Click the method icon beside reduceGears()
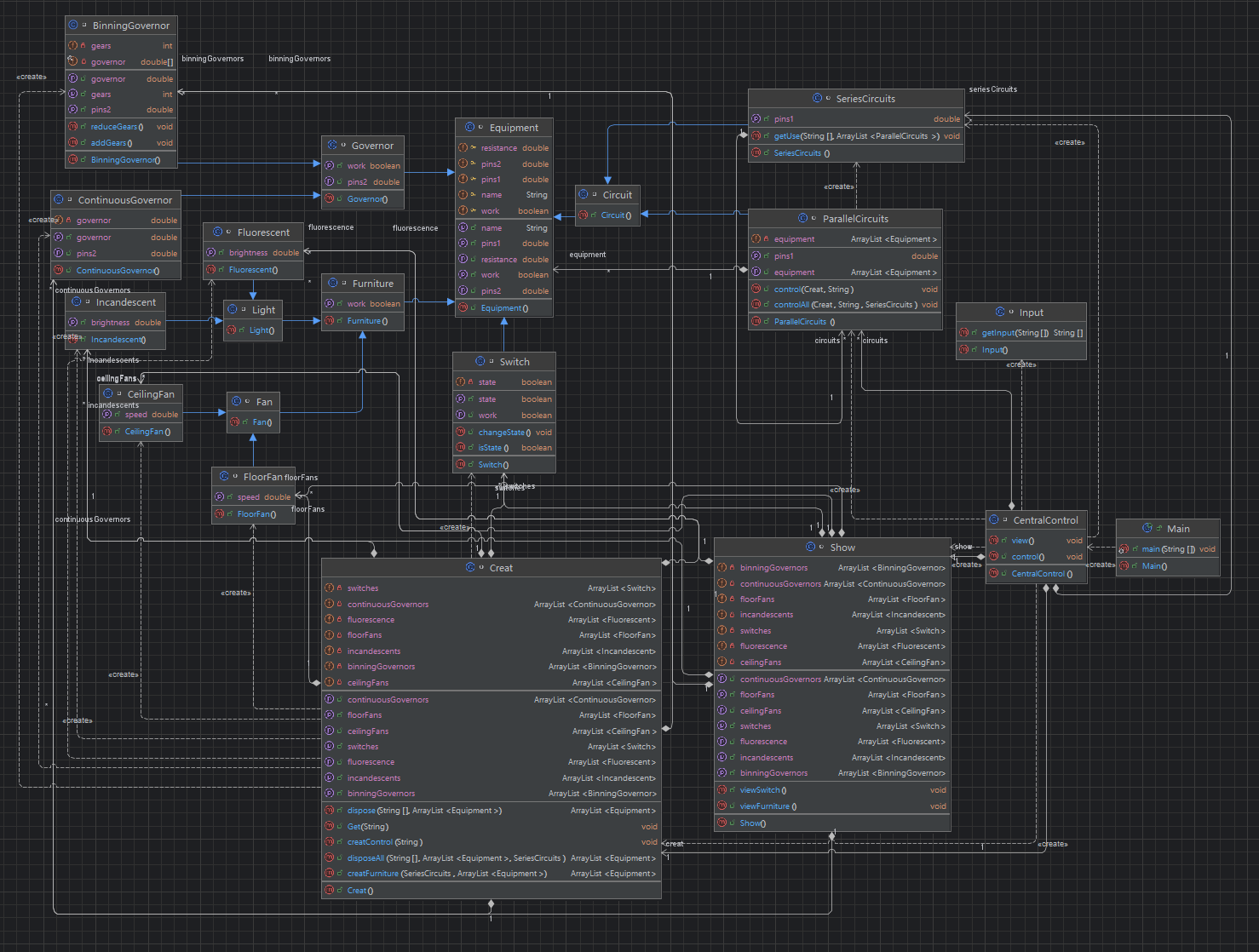1259x952 pixels. click(72, 127)
